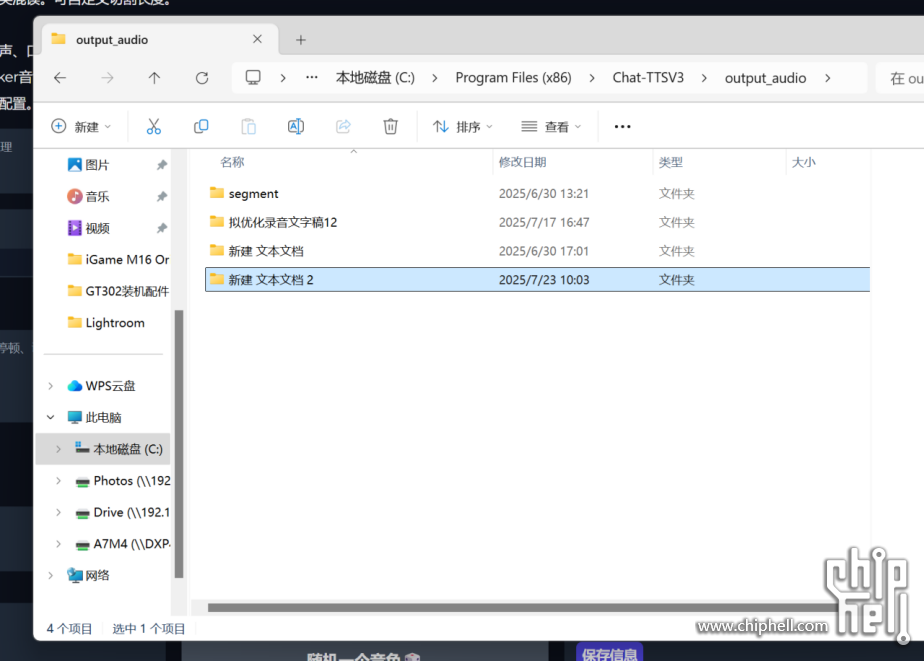Unpin 图片 with its pin icon
Viewport: 924px width, 661px height.
(x=161, y=165)
